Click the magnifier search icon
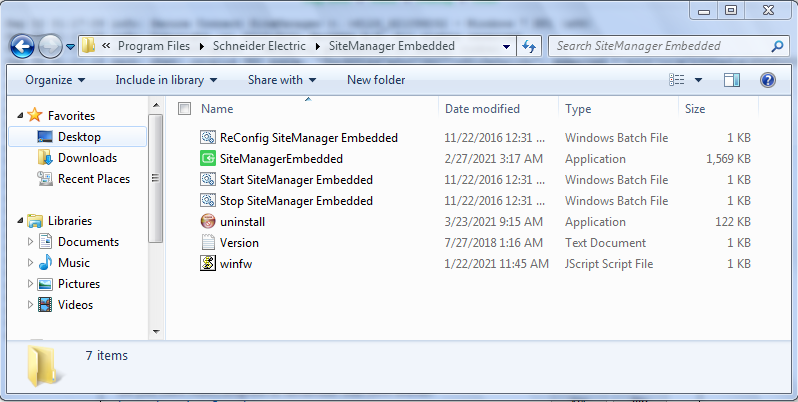Image resolution: width=798 pixels, height=402 pixels. 777,46
